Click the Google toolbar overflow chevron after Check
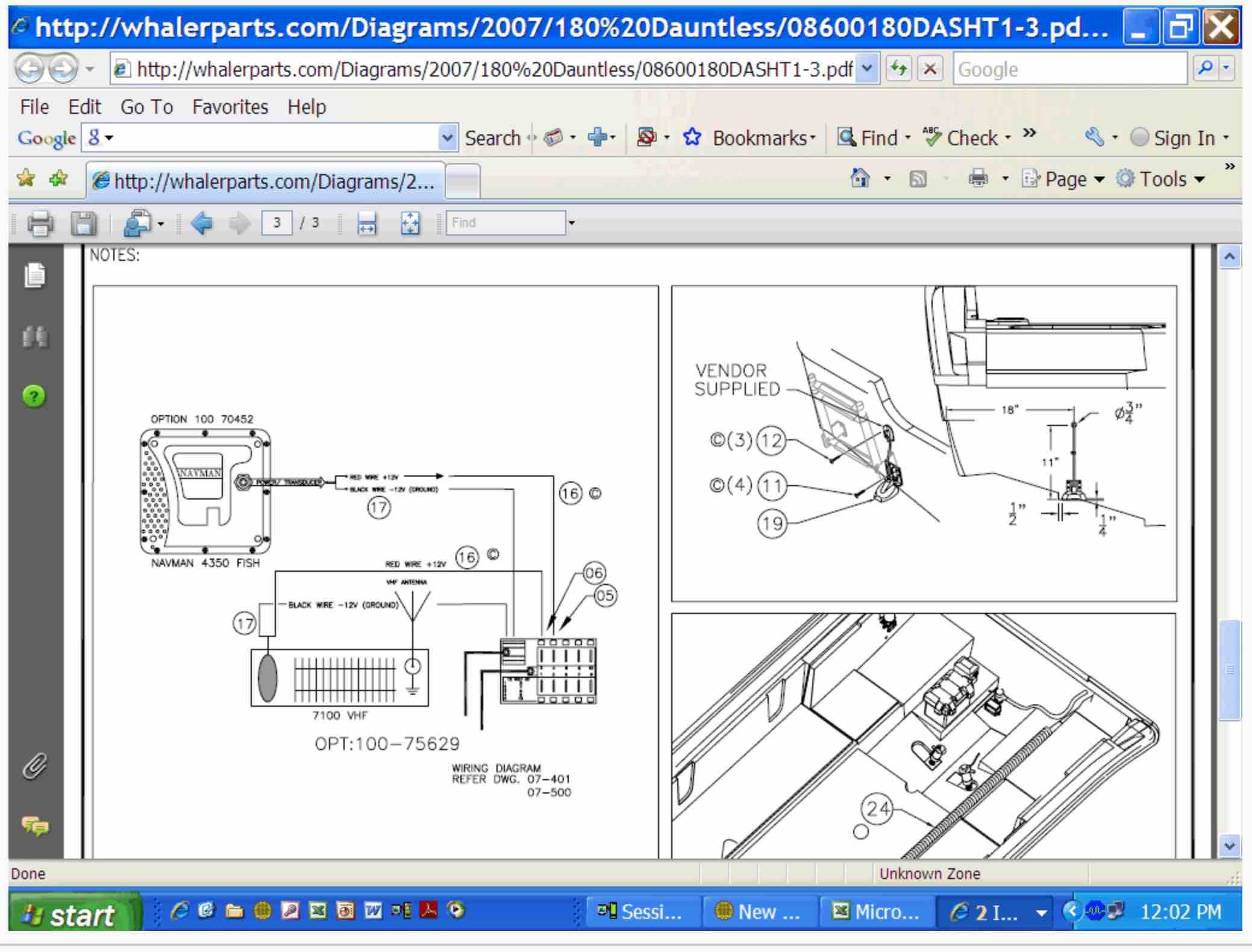 click(1030, 133)
